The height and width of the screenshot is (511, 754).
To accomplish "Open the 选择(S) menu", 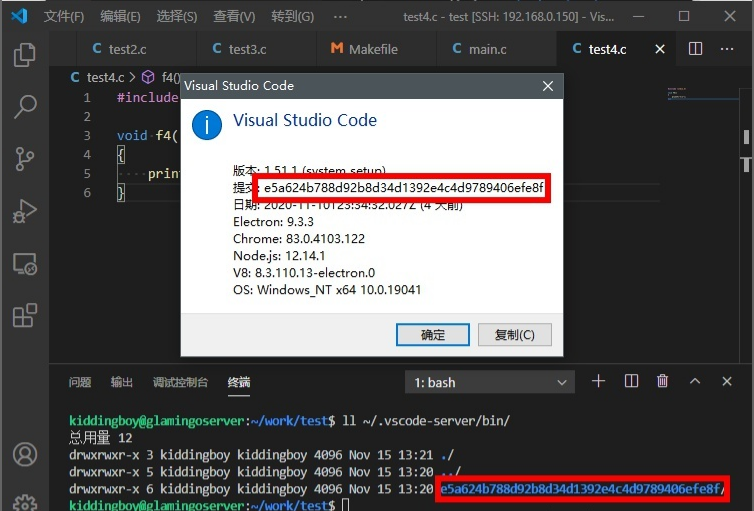I will (x=176, y=17).
